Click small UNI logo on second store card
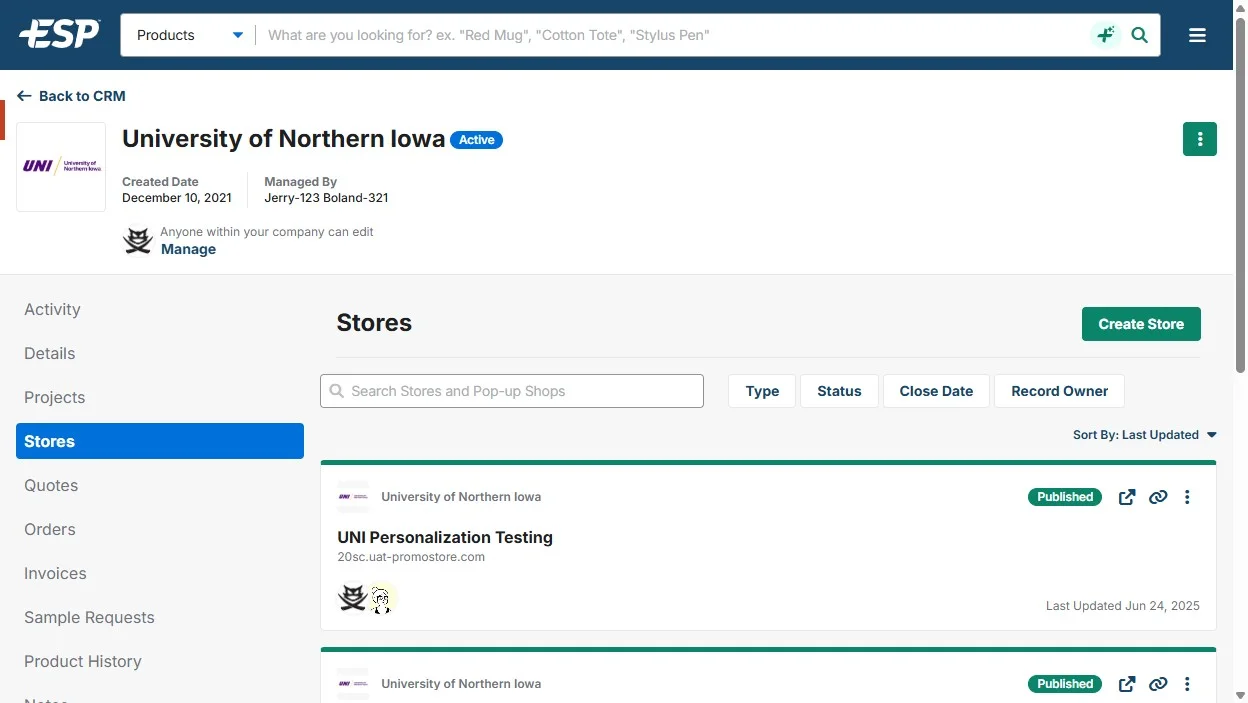Image resolution: width=1248 pixels, height=703 pixels. click(x=353, y=684)
